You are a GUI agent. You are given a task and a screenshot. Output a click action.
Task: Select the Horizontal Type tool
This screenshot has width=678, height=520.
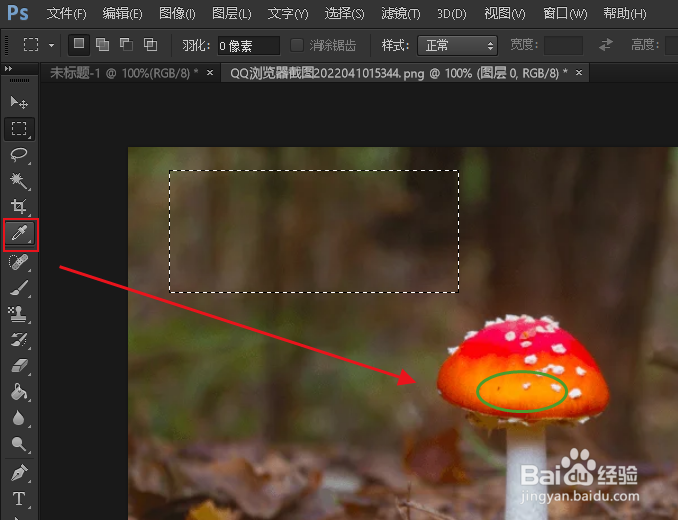pyautogui.click(x=19, y=499)
